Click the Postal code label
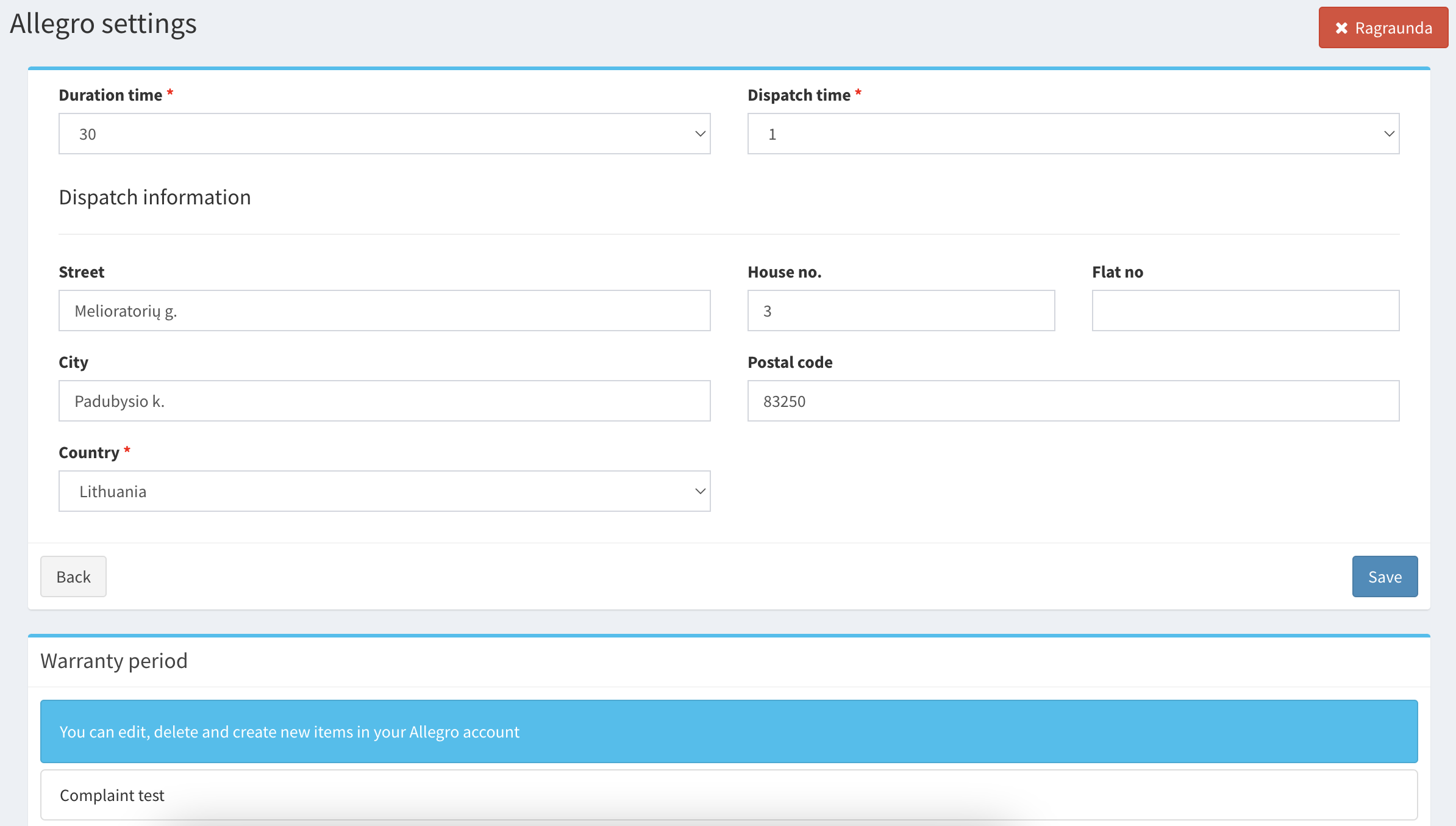Viewport: 1456px width, 826px height. 790,362
